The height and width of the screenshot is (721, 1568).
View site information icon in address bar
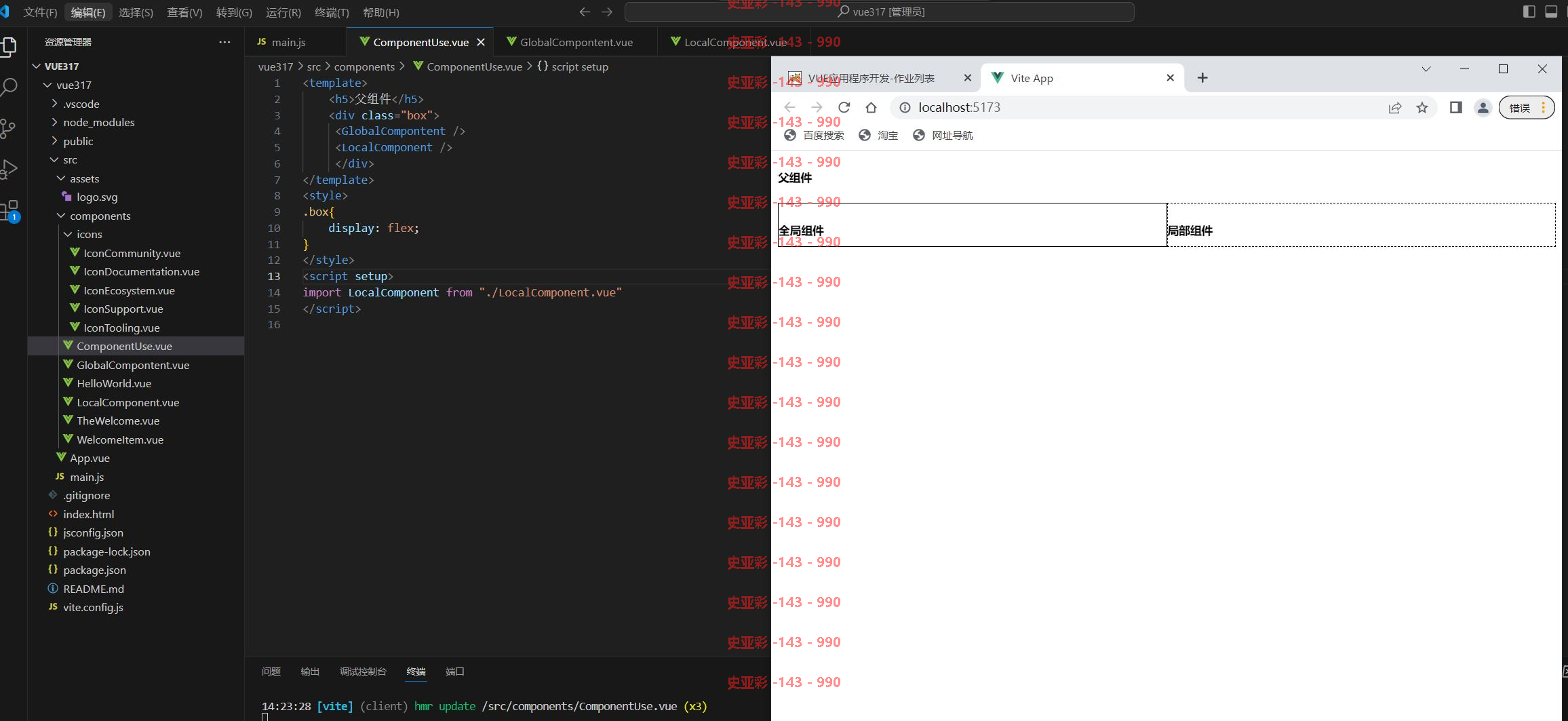click(x=905, y=107)
